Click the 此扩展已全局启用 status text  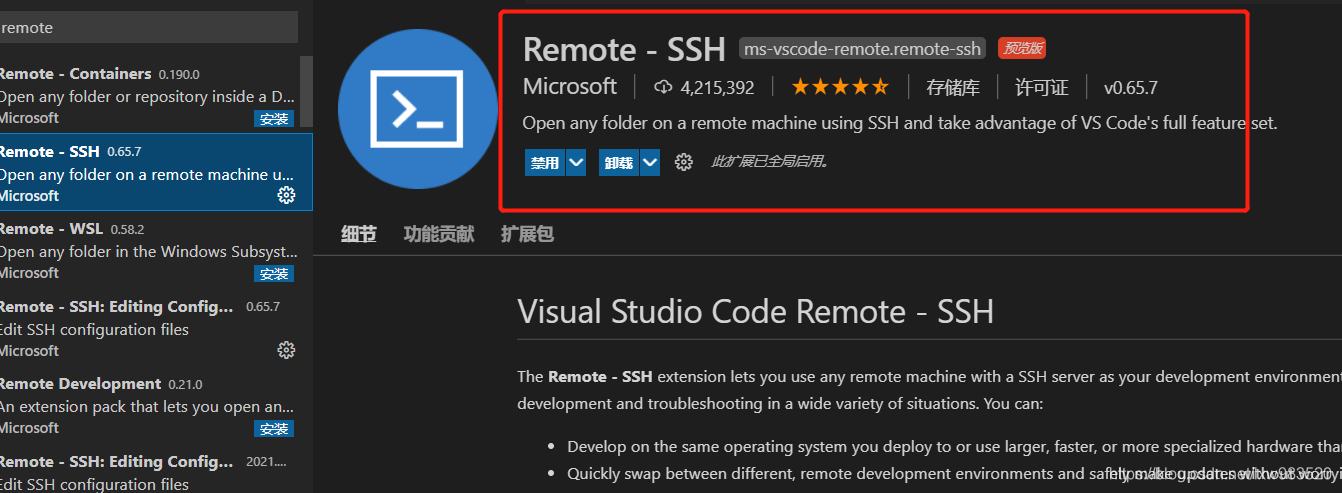pos(769,162)
